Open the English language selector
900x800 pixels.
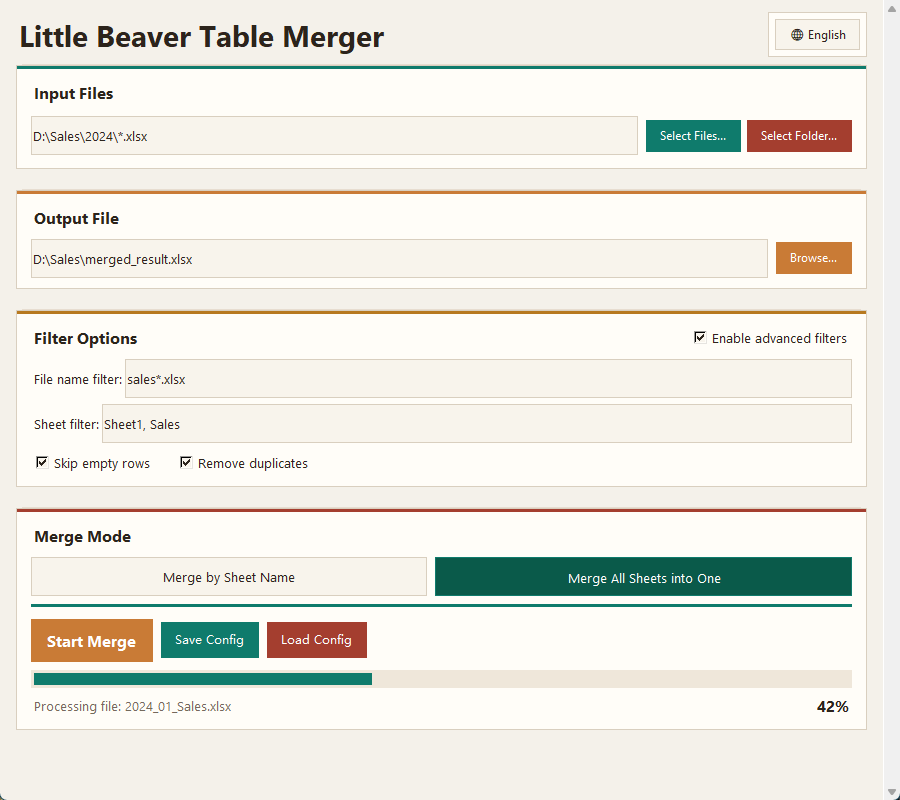coord(817,35)
